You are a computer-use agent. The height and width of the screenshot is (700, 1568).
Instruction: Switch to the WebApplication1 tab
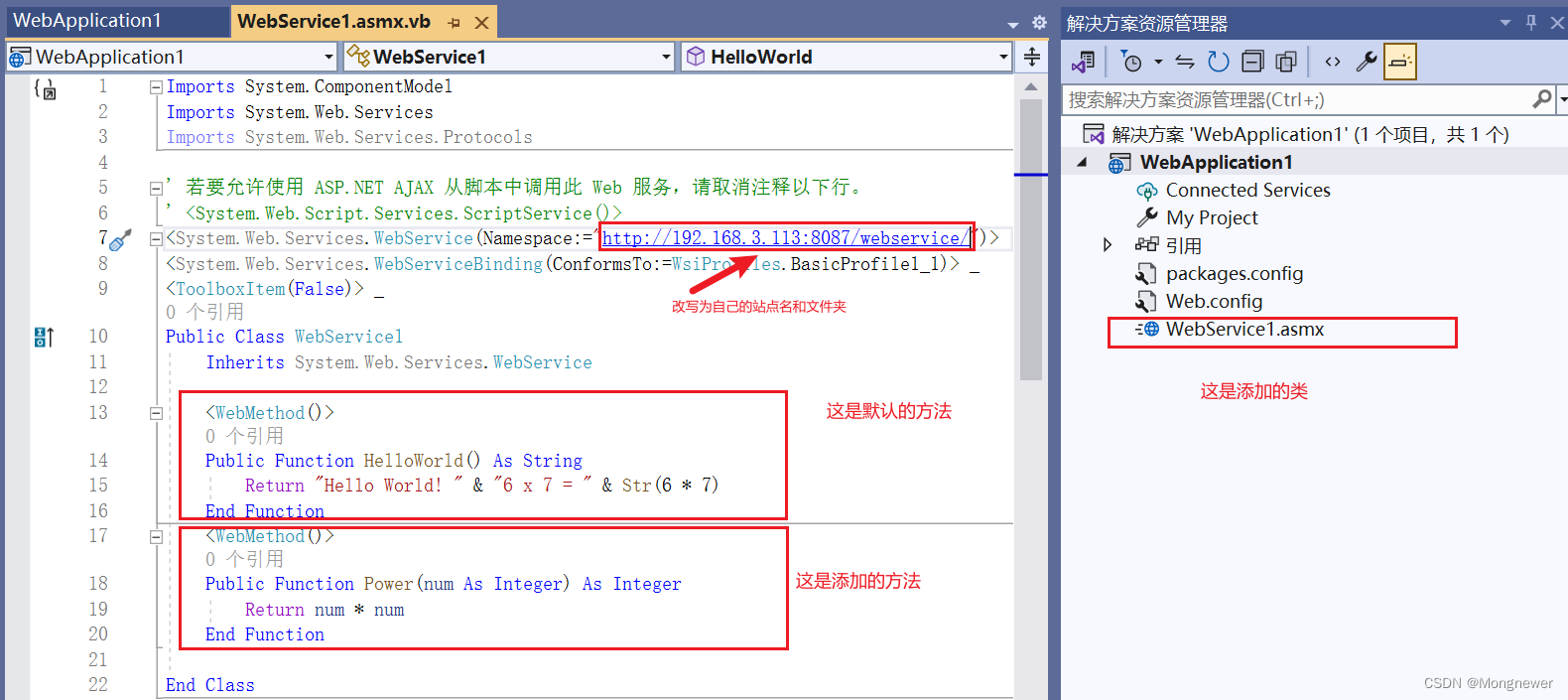click(x=87, y=21)
